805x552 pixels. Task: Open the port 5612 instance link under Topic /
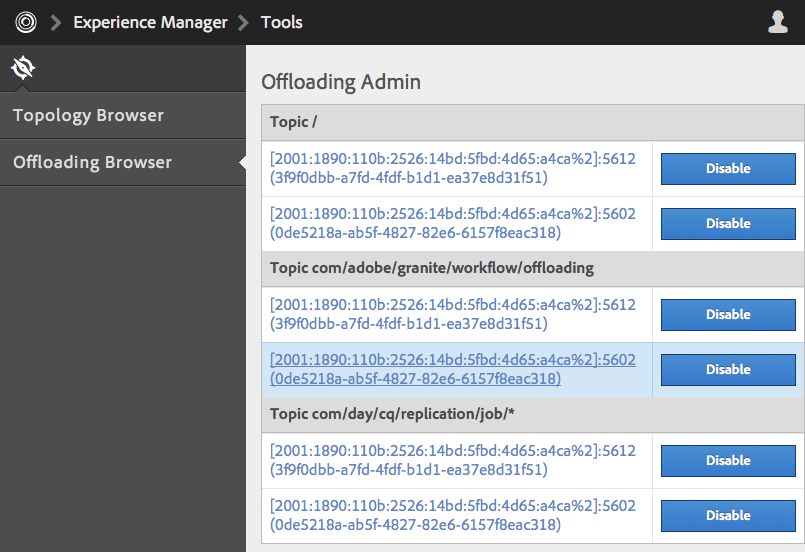point(452,169)
